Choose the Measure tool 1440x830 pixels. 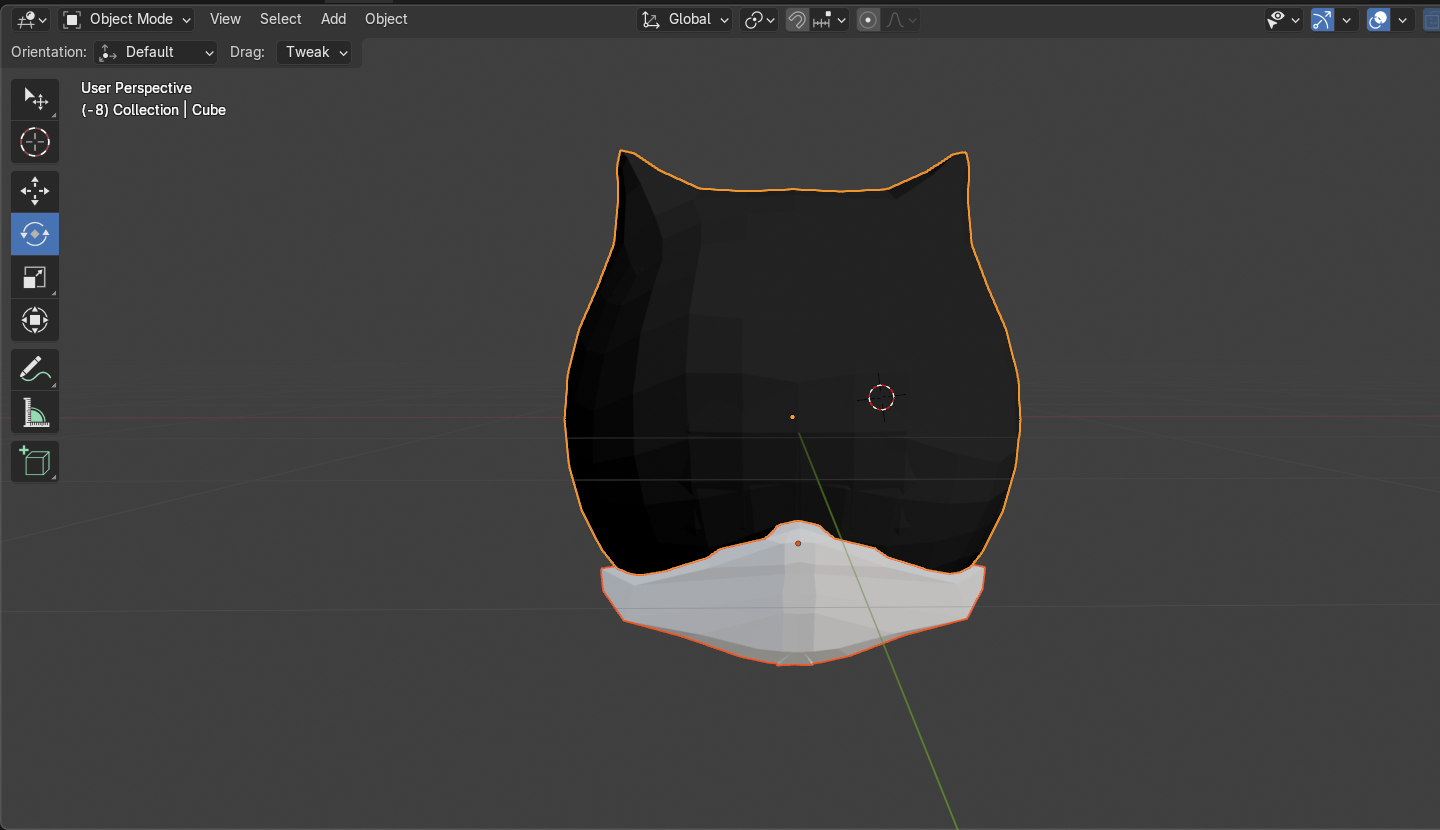pyautogui.click(x=35, y=412)
